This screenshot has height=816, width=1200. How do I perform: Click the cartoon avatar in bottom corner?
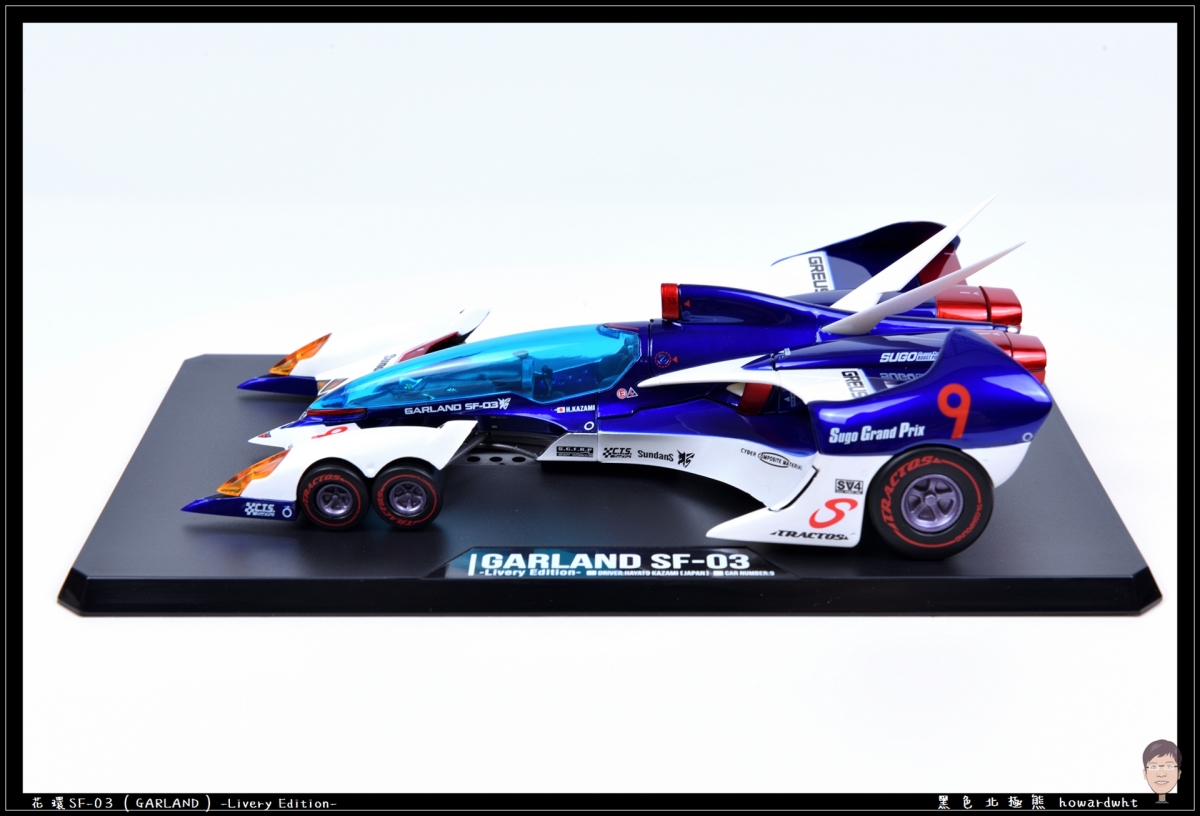(1160, 768)
